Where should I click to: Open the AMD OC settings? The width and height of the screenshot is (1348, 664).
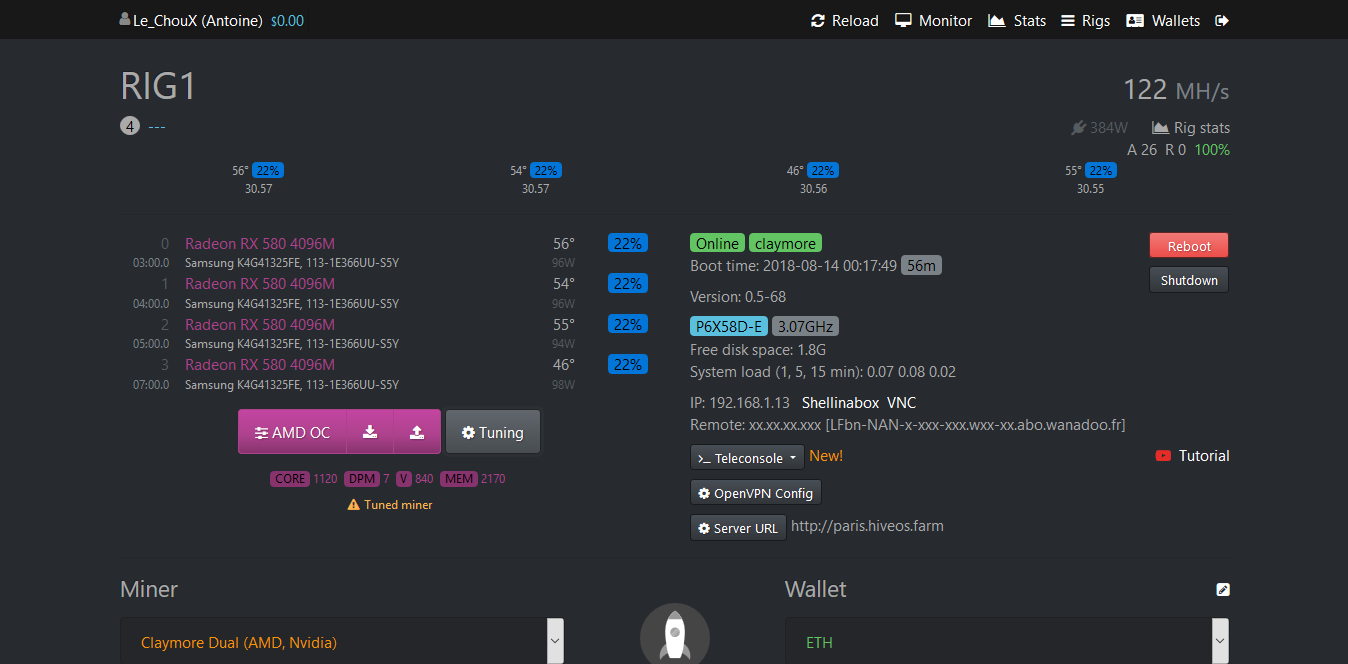pos(292,432)
